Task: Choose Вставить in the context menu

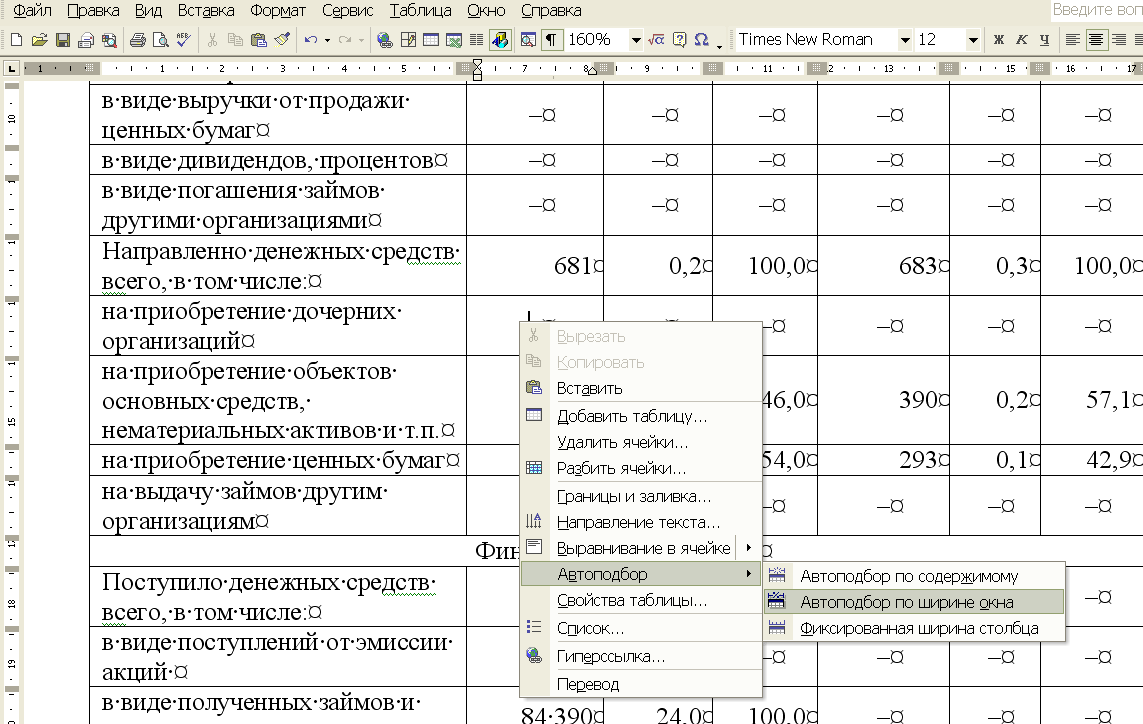Action: (x=641, y=389)
